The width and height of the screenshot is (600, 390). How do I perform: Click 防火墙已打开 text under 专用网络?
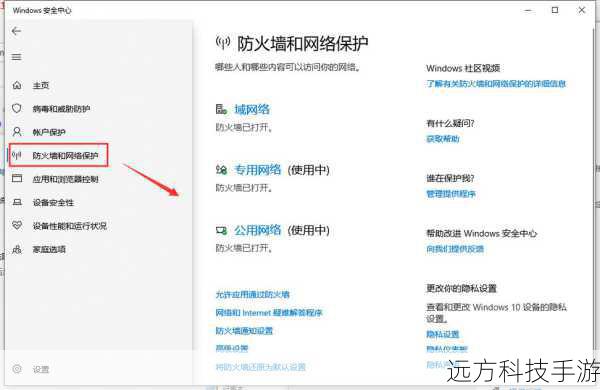pos(244,188)
